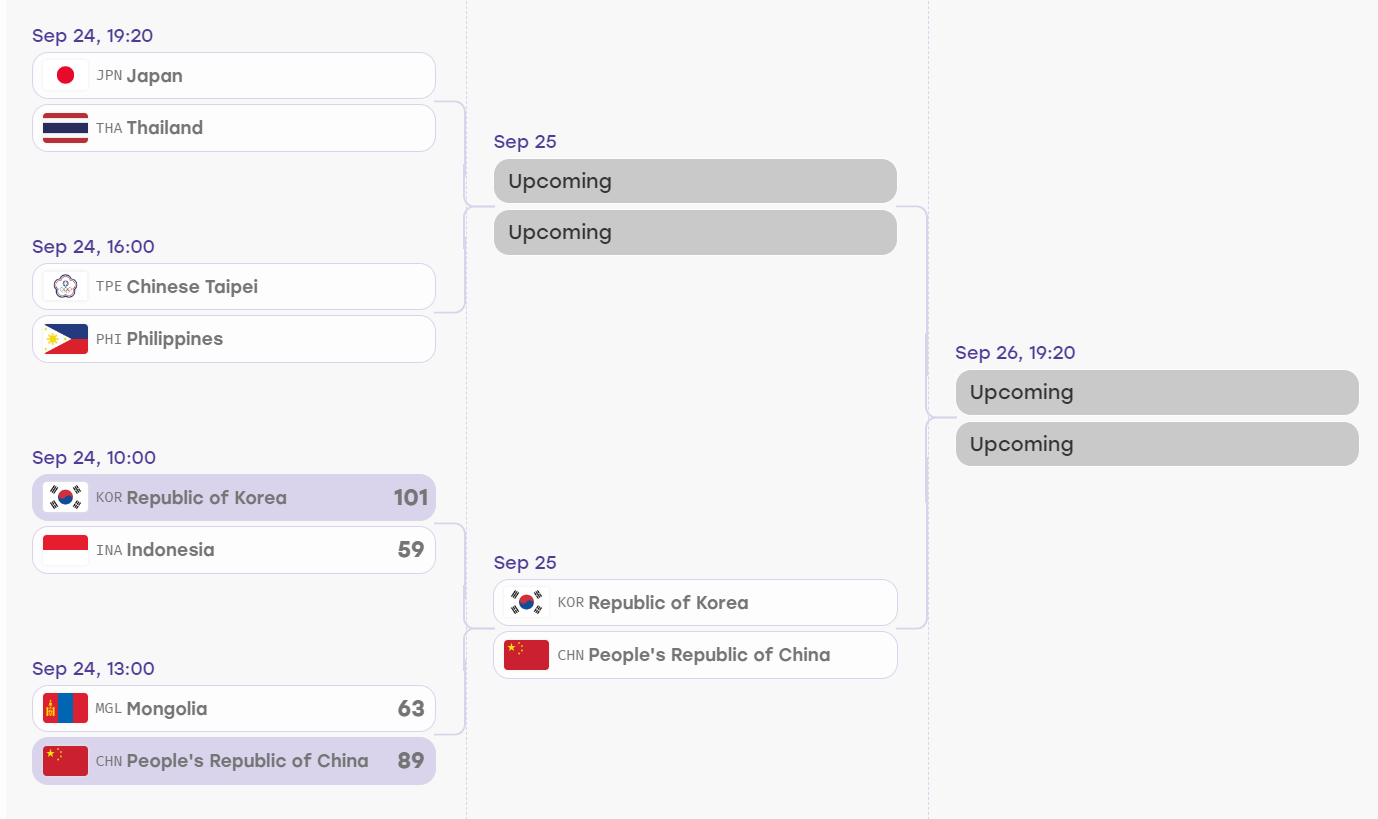Select the second Upcoming slot on Sep 25
The width and height of the screenshot is (1378, 819).
point(695,232)
